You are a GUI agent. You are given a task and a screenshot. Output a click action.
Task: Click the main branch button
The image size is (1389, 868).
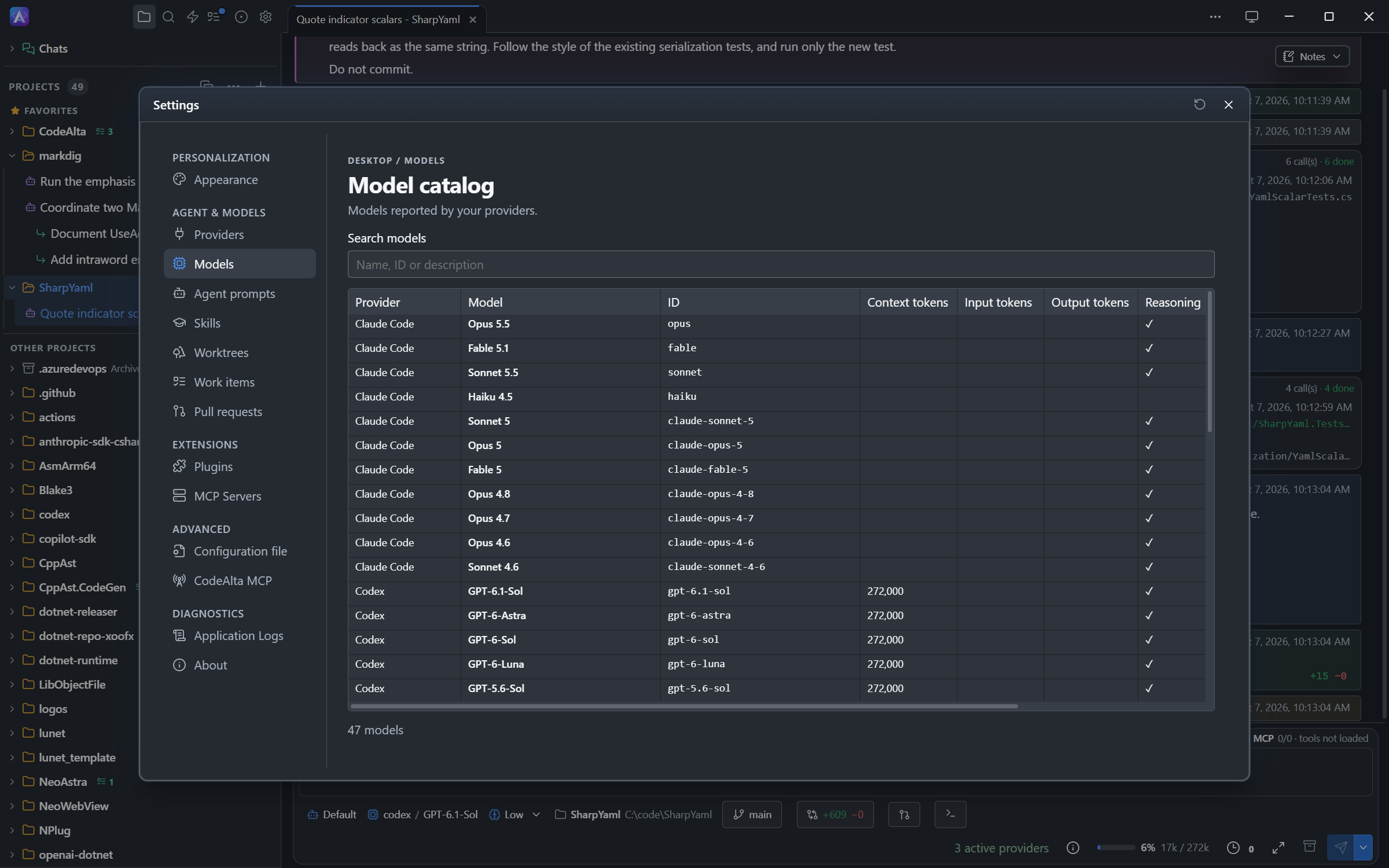tap(752, 814)
